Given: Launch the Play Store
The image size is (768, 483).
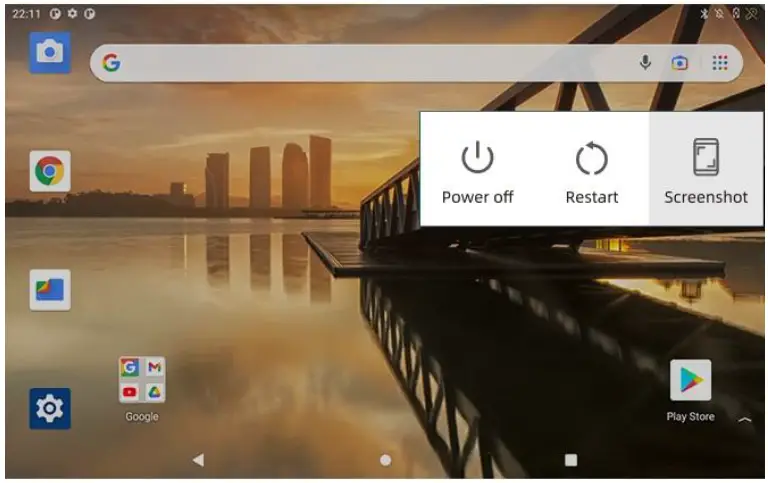Looking at the screenshot, I should pyautogui.click(x=691, y=380).
